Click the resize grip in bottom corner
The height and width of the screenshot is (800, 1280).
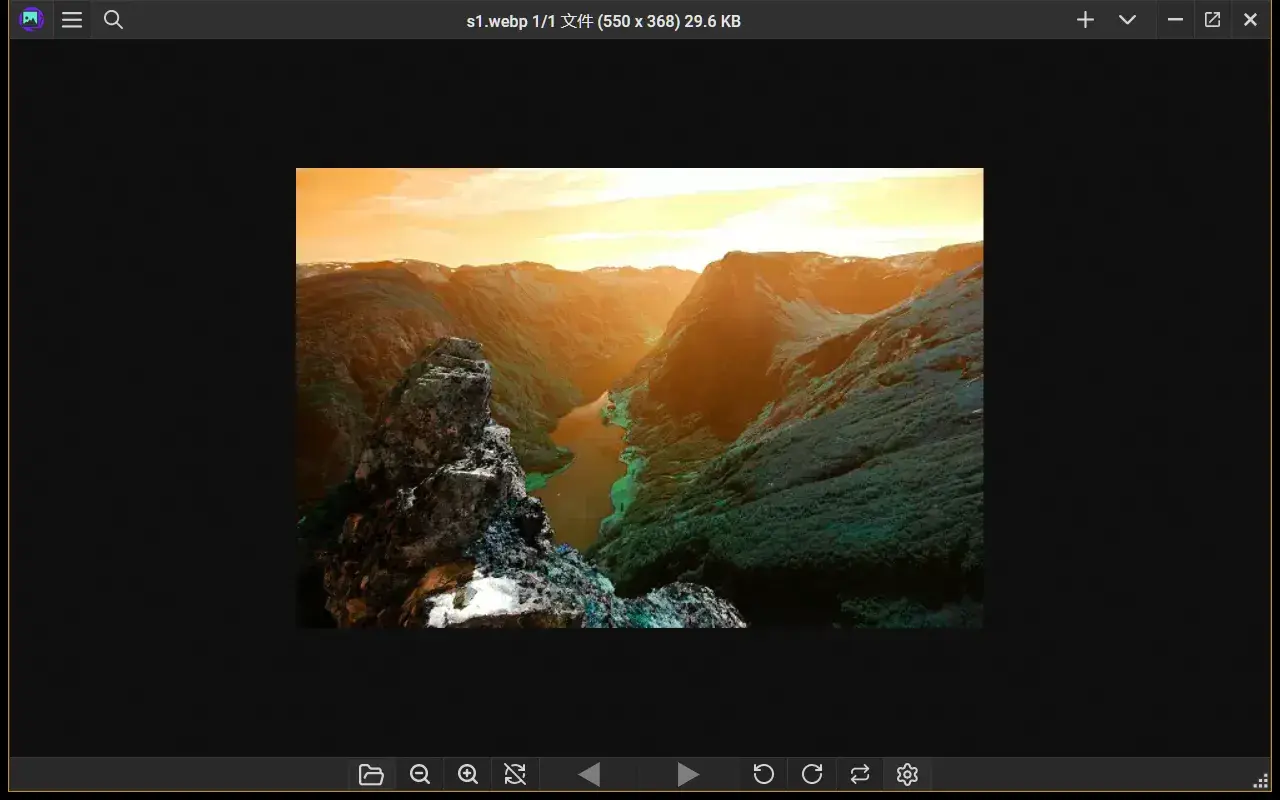(1261, 781)
